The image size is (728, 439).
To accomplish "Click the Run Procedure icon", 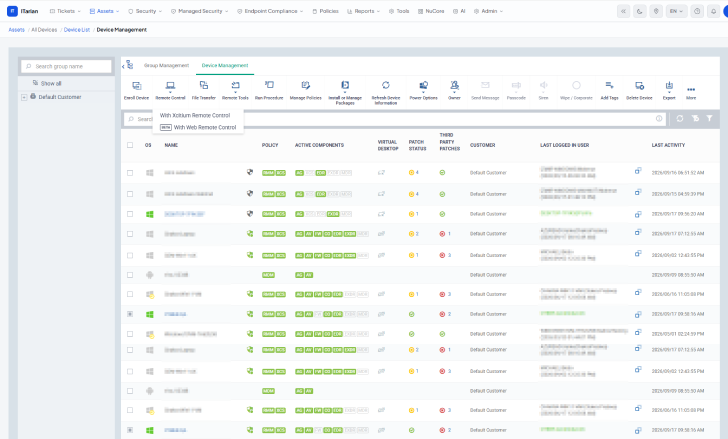I will pyautogui.click(x=269, y=85).
